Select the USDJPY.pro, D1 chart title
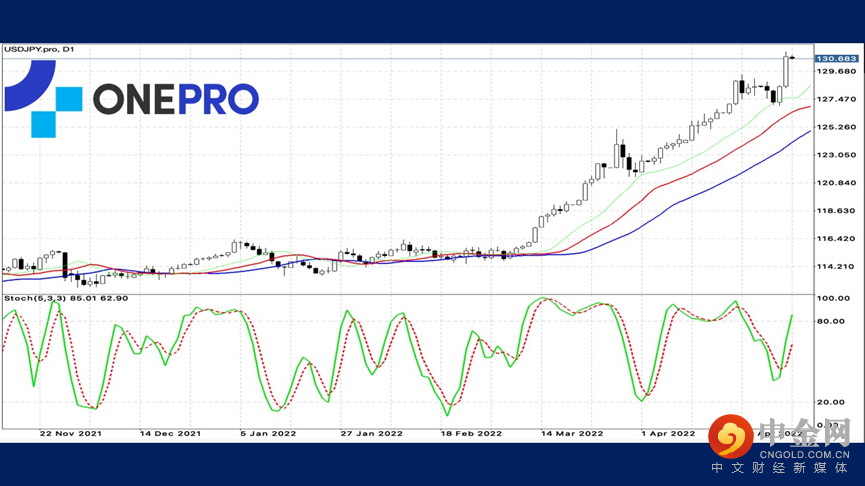865x486 pixels. click(x=39, y=50)
